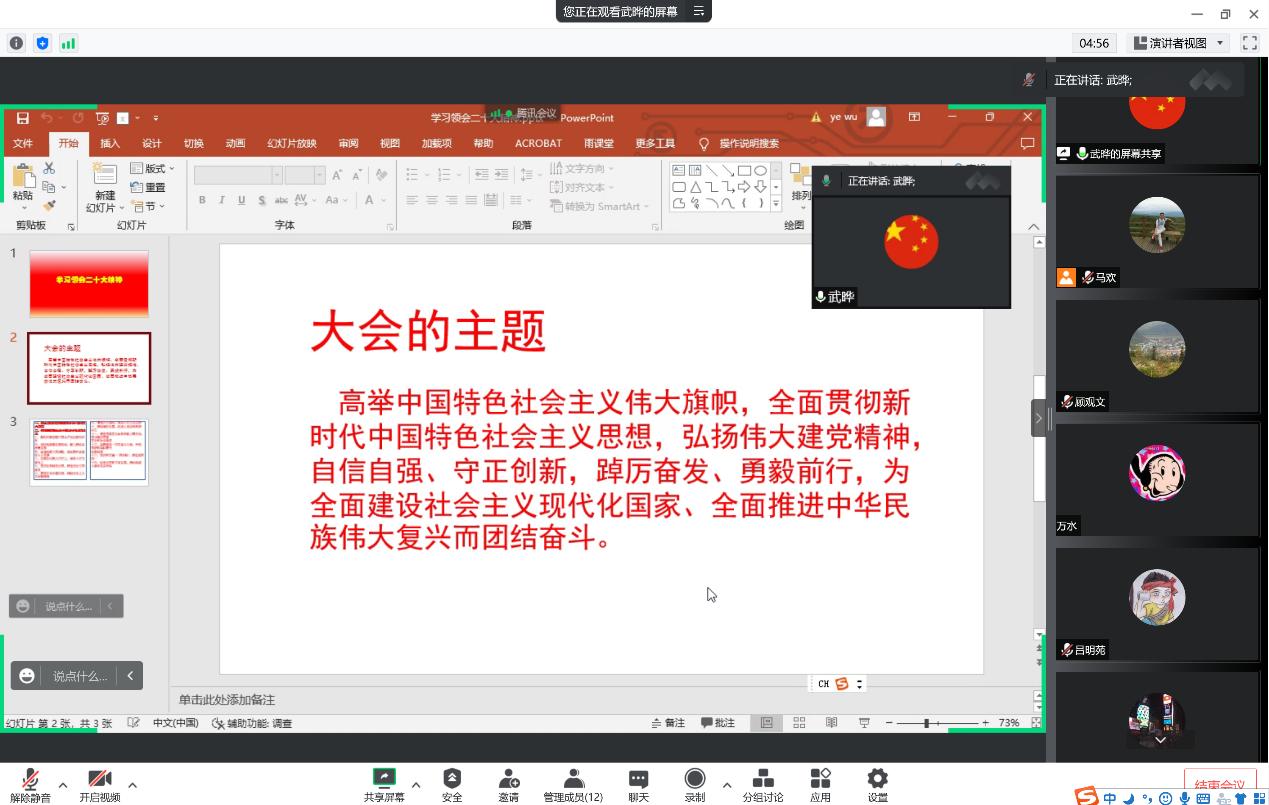Open menu on the screen-viewing banner
This screenshot has width=1269, height=805.
[x=699, y=11]
